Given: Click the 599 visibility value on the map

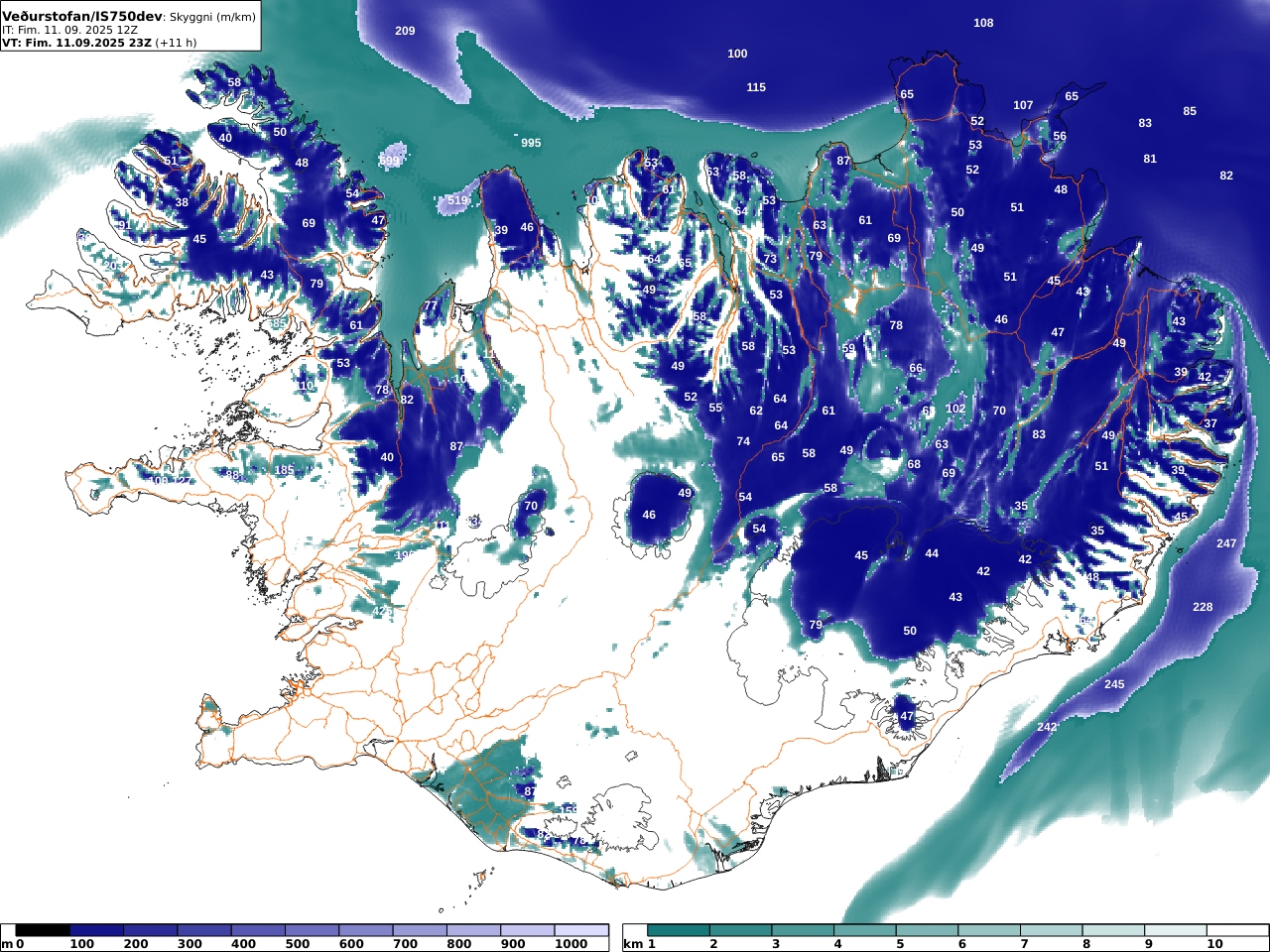Looking at the screenshot, I should (x=390, y=161).
